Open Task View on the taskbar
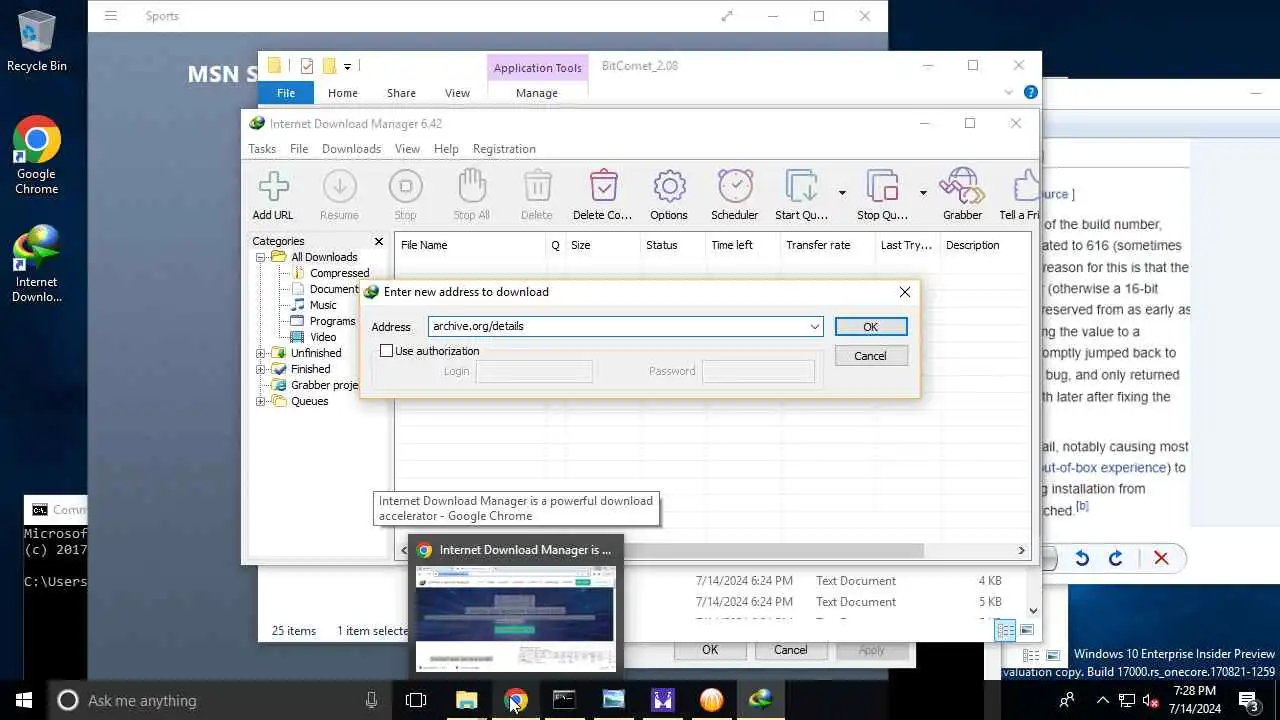The height and width of the screenshot is (720, 1280). tap(416, 700)
